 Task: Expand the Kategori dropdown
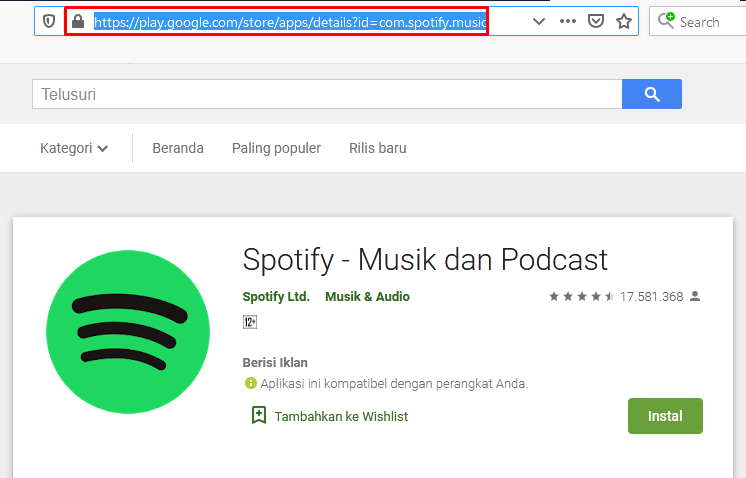point(74,148)
